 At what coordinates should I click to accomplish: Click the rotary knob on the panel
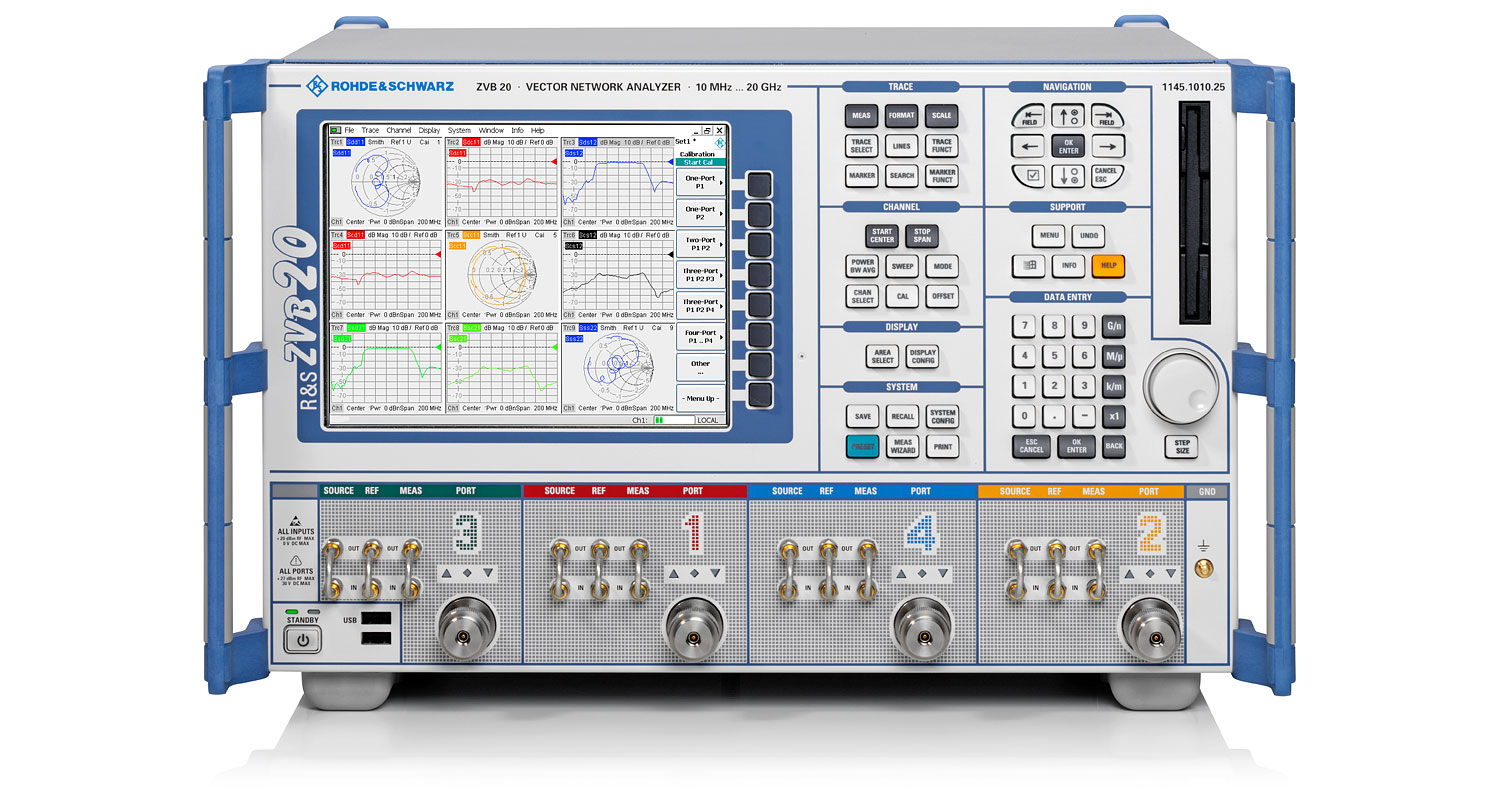[1182, 385]
